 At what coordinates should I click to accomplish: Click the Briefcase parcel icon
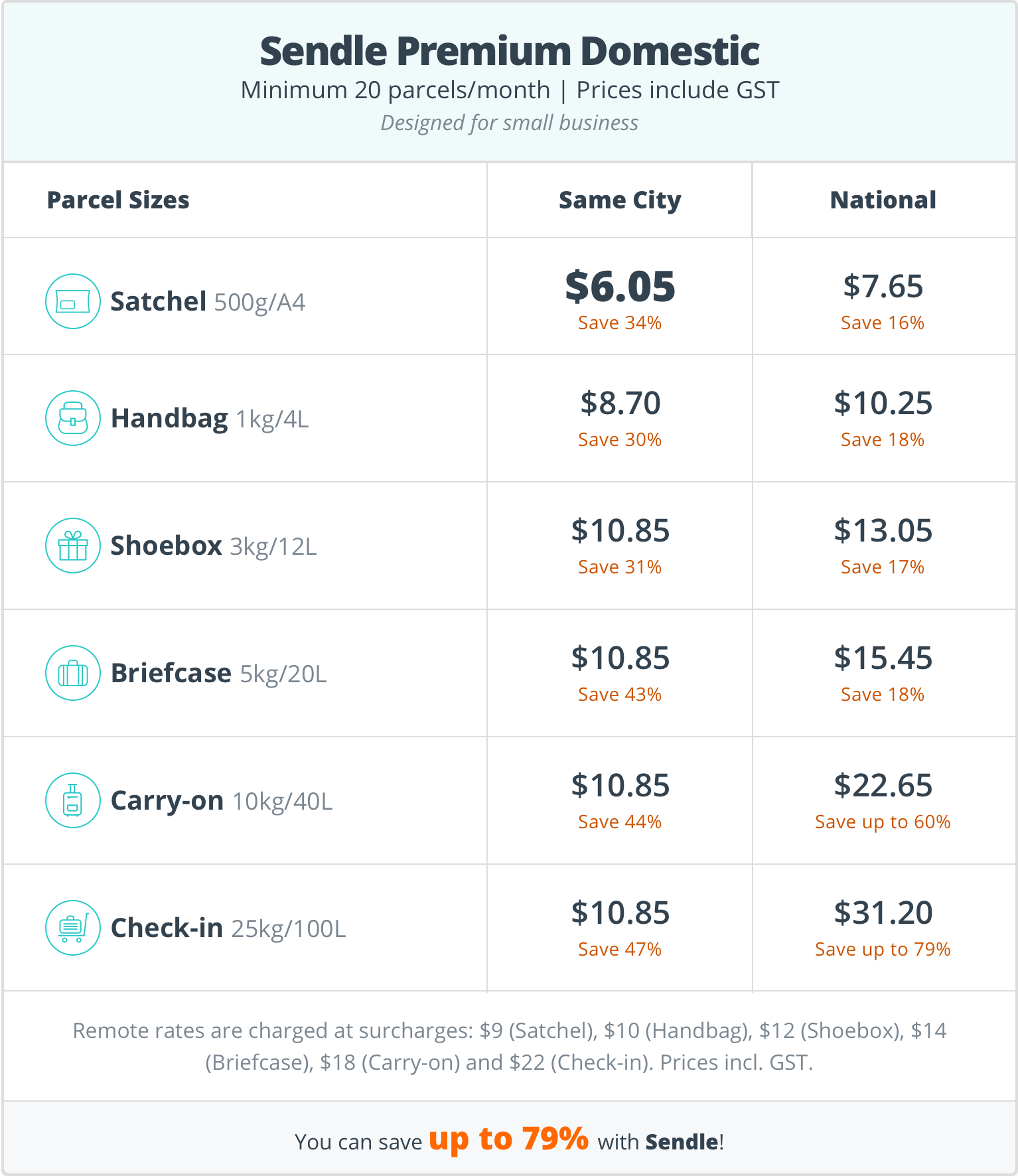73,673
